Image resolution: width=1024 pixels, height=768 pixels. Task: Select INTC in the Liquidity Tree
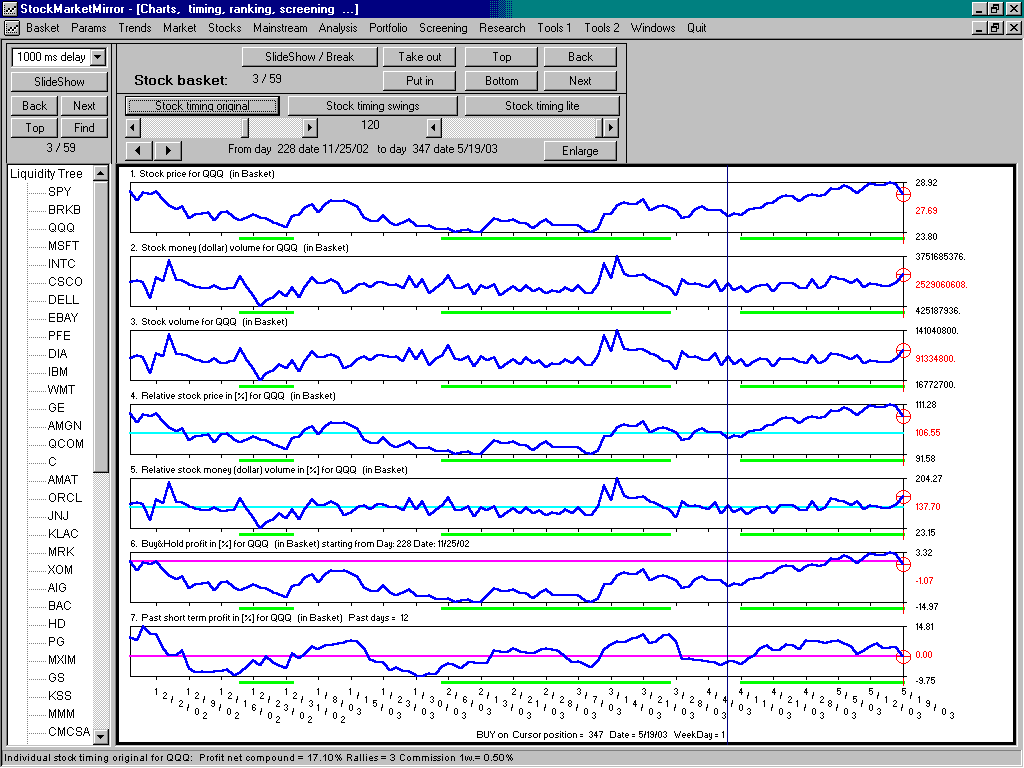(62, 264)
